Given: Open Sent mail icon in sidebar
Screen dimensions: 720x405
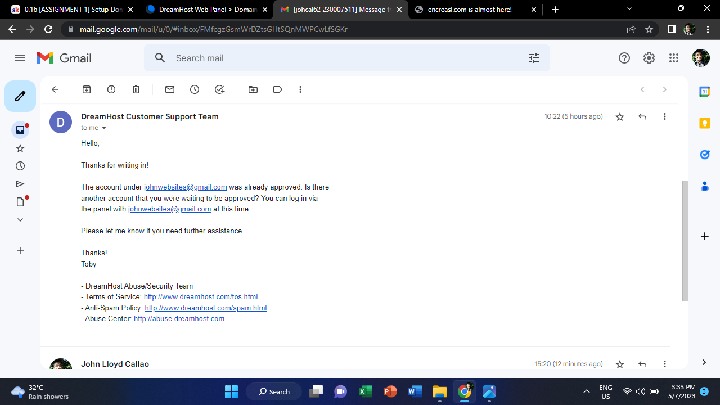Looking at the screenshot, I should tap(20, 184).
